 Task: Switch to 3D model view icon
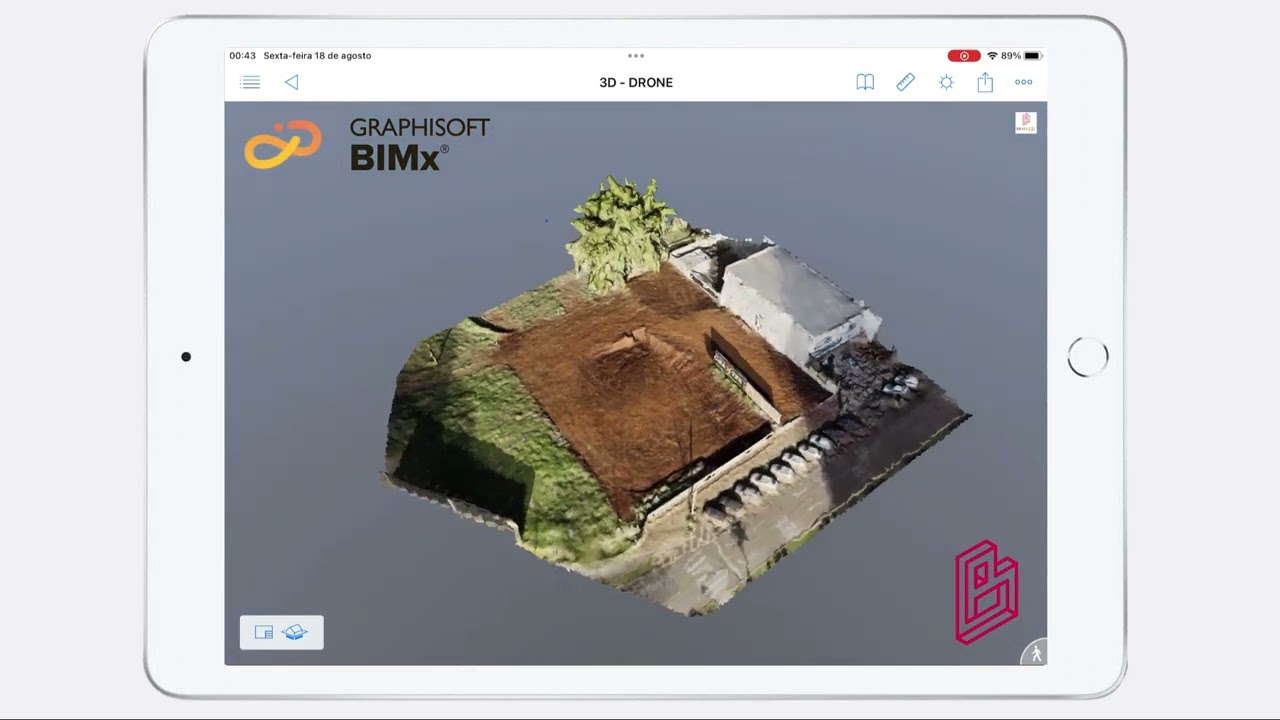(x=295, y=632)
